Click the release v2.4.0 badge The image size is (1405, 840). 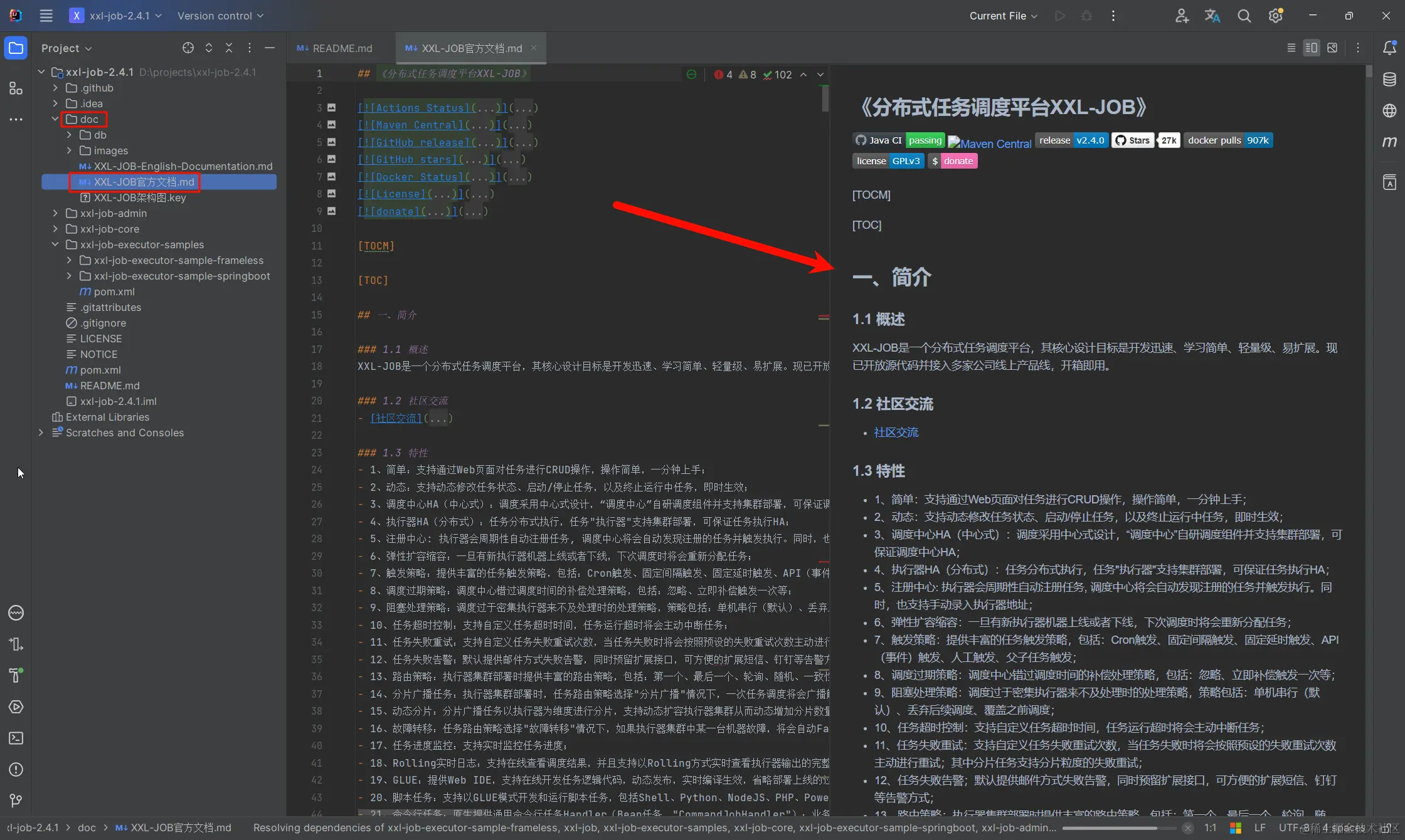pos(1071,140)
